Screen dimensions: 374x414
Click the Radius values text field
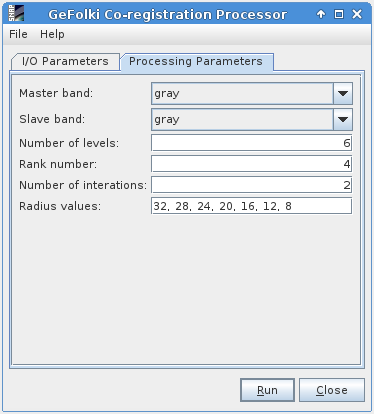tap(252, 206)
